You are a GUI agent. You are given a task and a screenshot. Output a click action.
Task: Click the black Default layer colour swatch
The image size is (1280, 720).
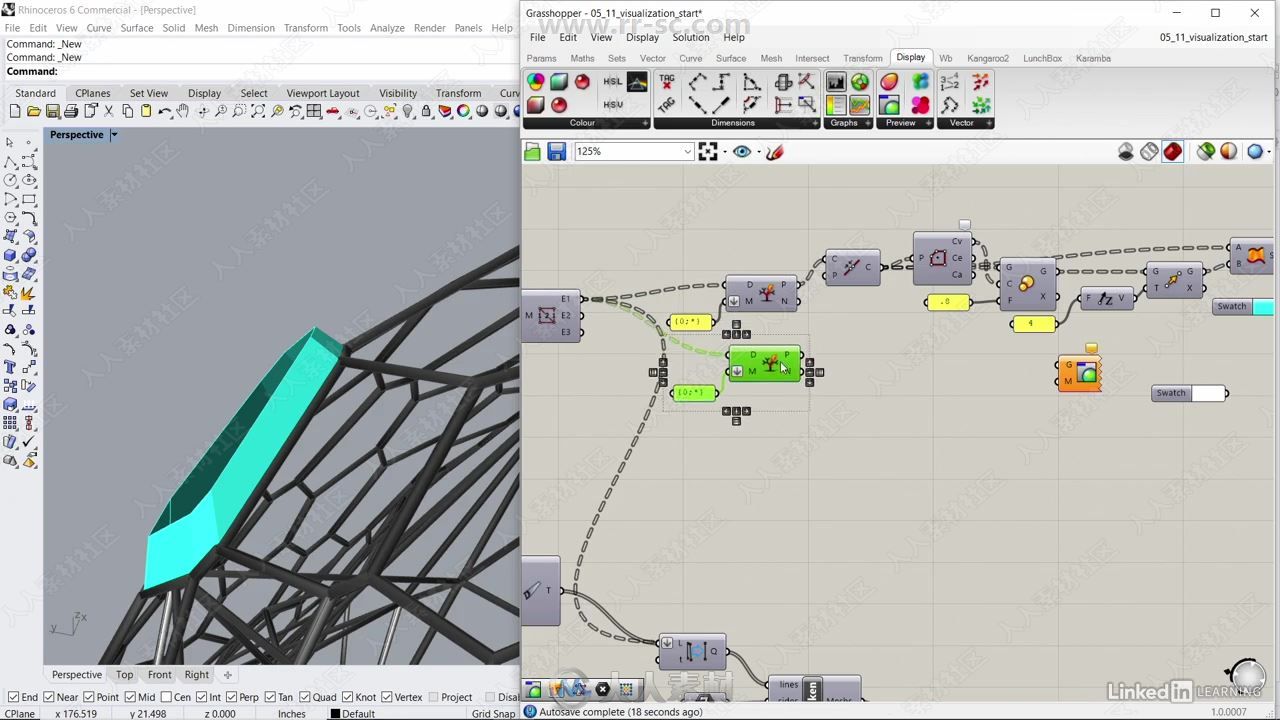coord(336,714)
